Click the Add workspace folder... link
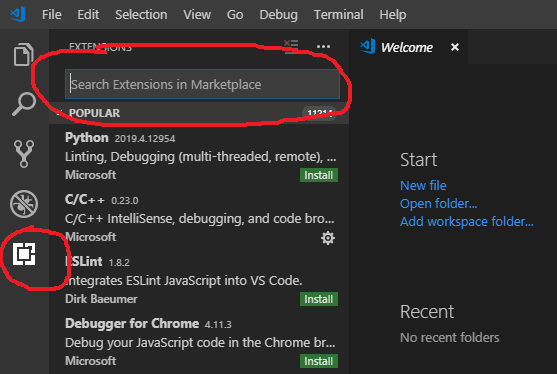This screenshot has height=374, width=557. (x=466, y=222)
